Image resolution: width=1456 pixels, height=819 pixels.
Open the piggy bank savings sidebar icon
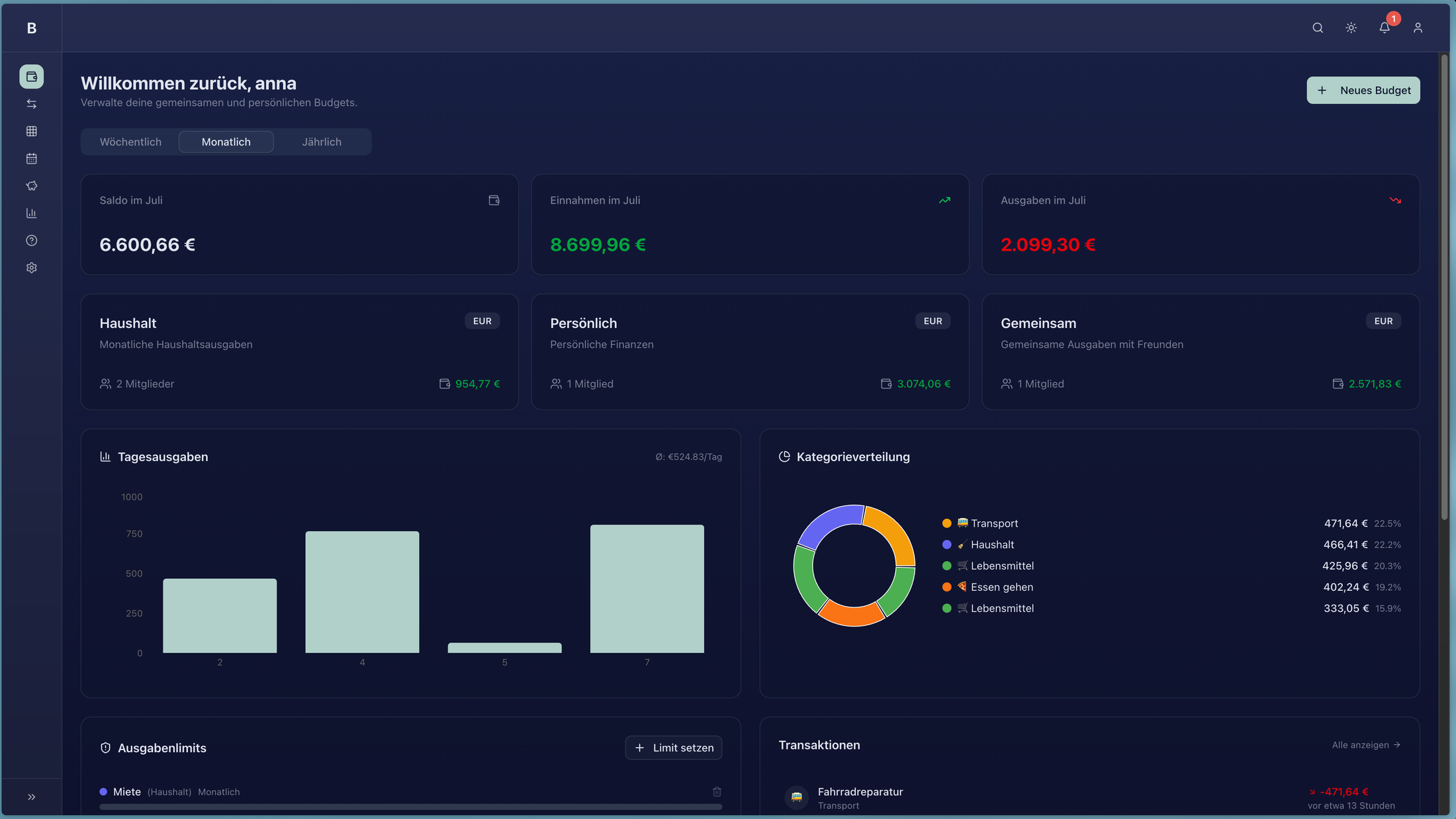(x=31, y=186)
